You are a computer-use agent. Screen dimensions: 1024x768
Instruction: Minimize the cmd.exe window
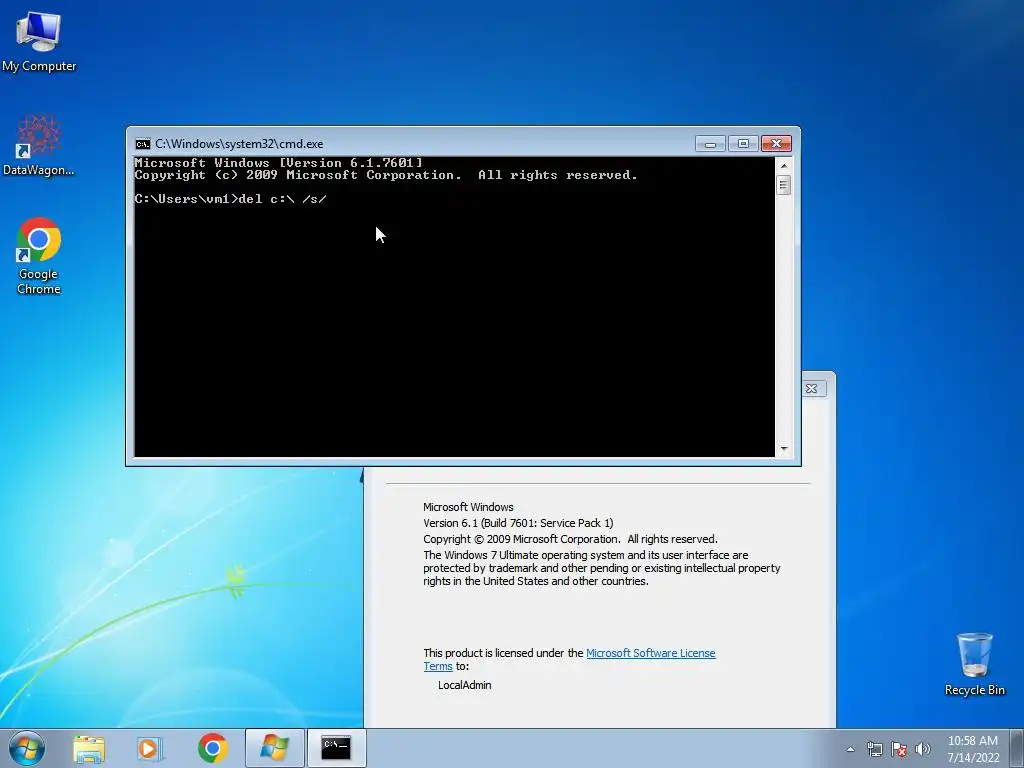[711, 144]
